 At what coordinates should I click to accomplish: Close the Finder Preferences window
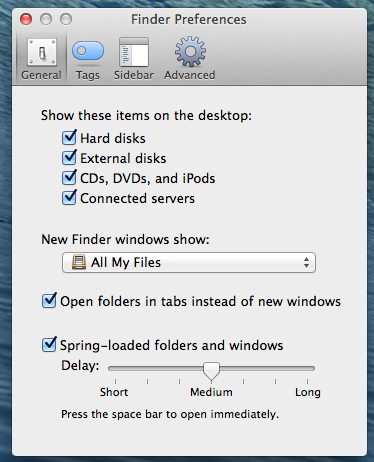[26, 19]
